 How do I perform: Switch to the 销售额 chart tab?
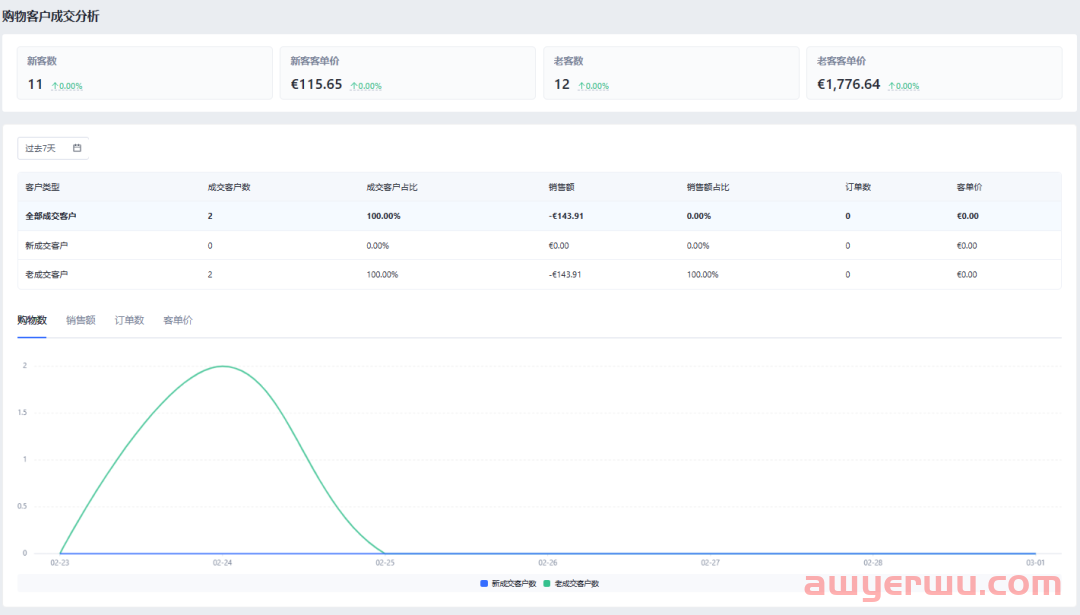click(x=81, y=320)
